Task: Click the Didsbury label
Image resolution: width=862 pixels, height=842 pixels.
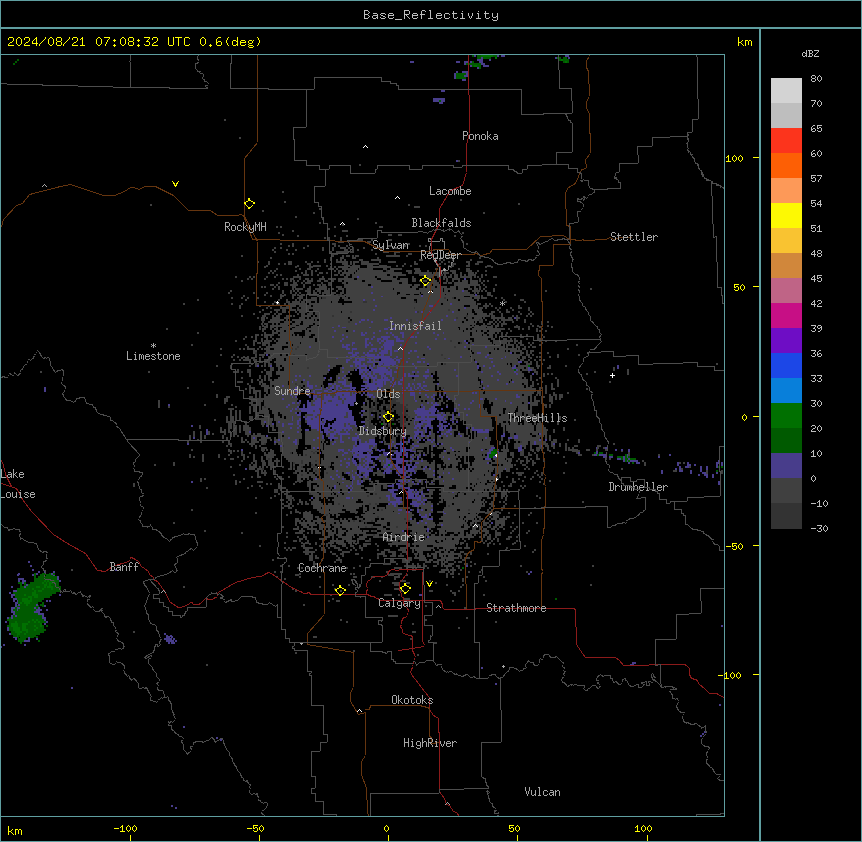Action: pos(383,431)
